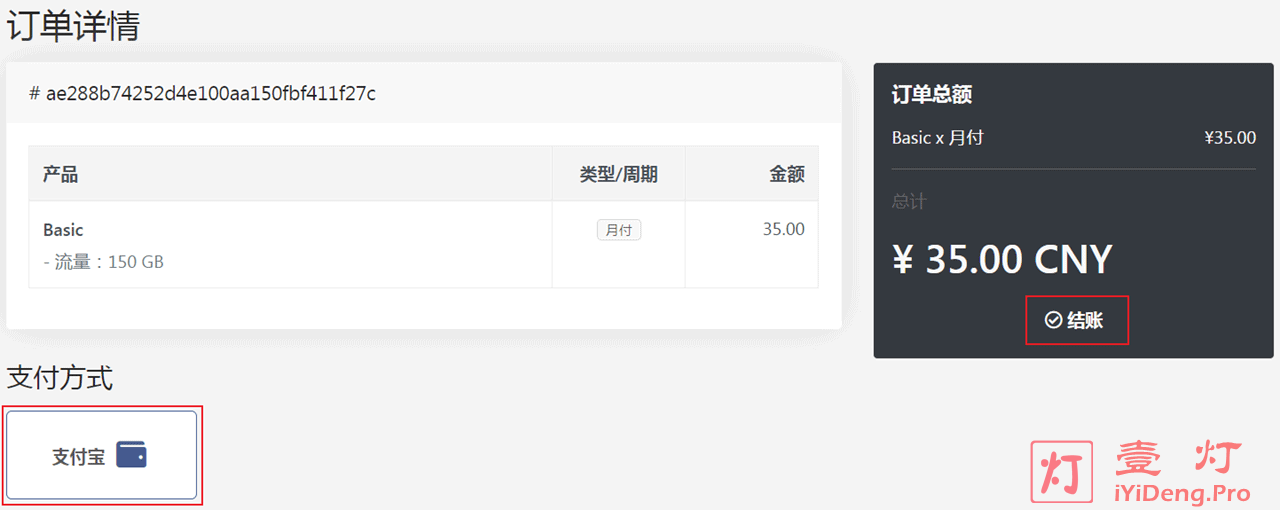
Task: Click the 结账 checkout button
Action: click(1076, 320)
